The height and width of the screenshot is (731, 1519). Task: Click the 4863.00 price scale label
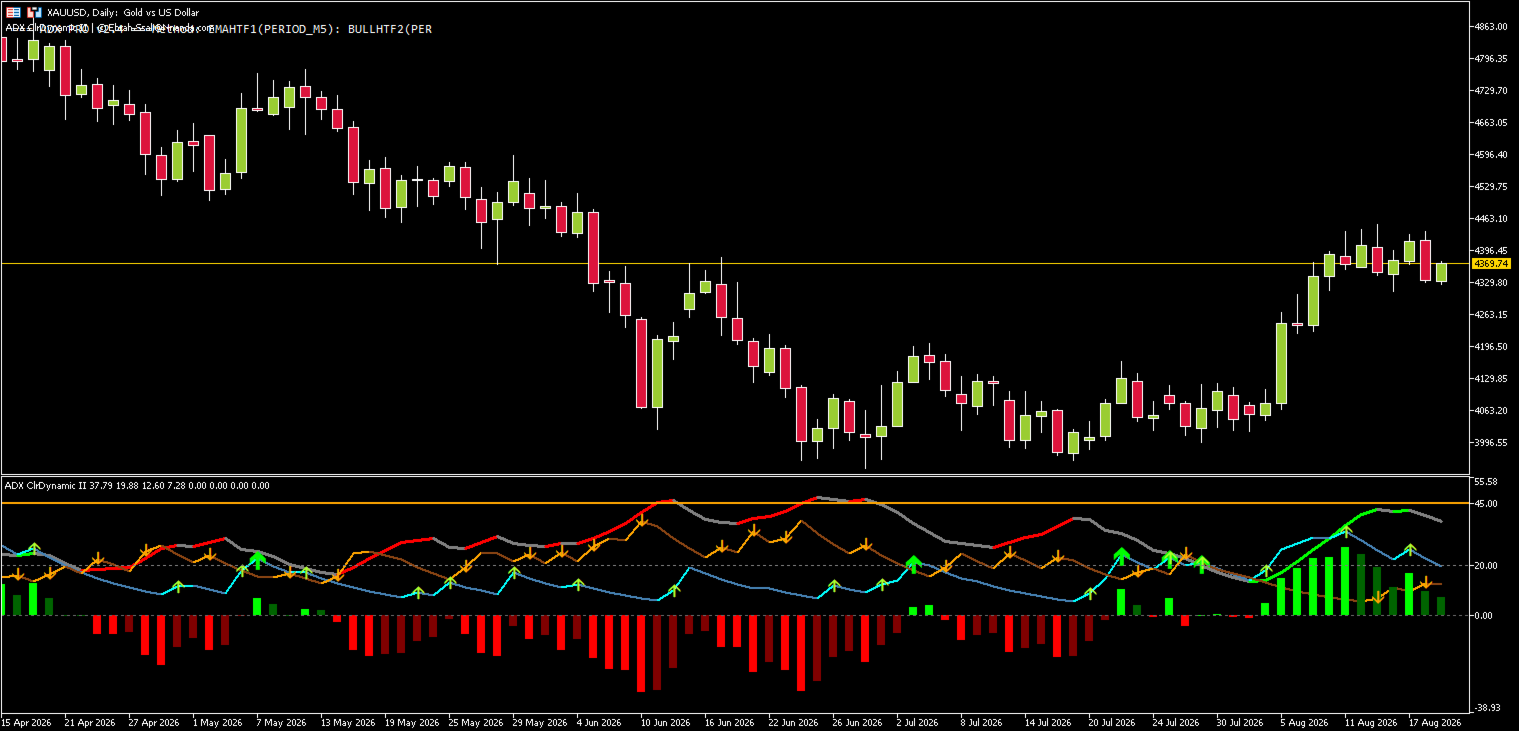pos(1490,27)
